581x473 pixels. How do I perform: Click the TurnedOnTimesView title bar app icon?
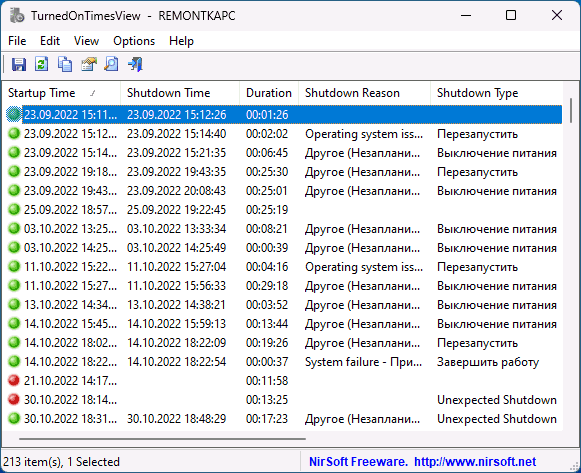(x=17, y=16)
